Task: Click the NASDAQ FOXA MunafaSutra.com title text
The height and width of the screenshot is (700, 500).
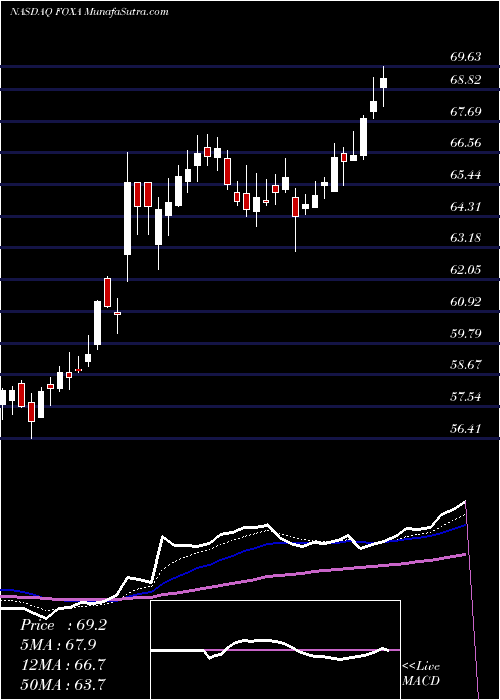Action: 88,12
